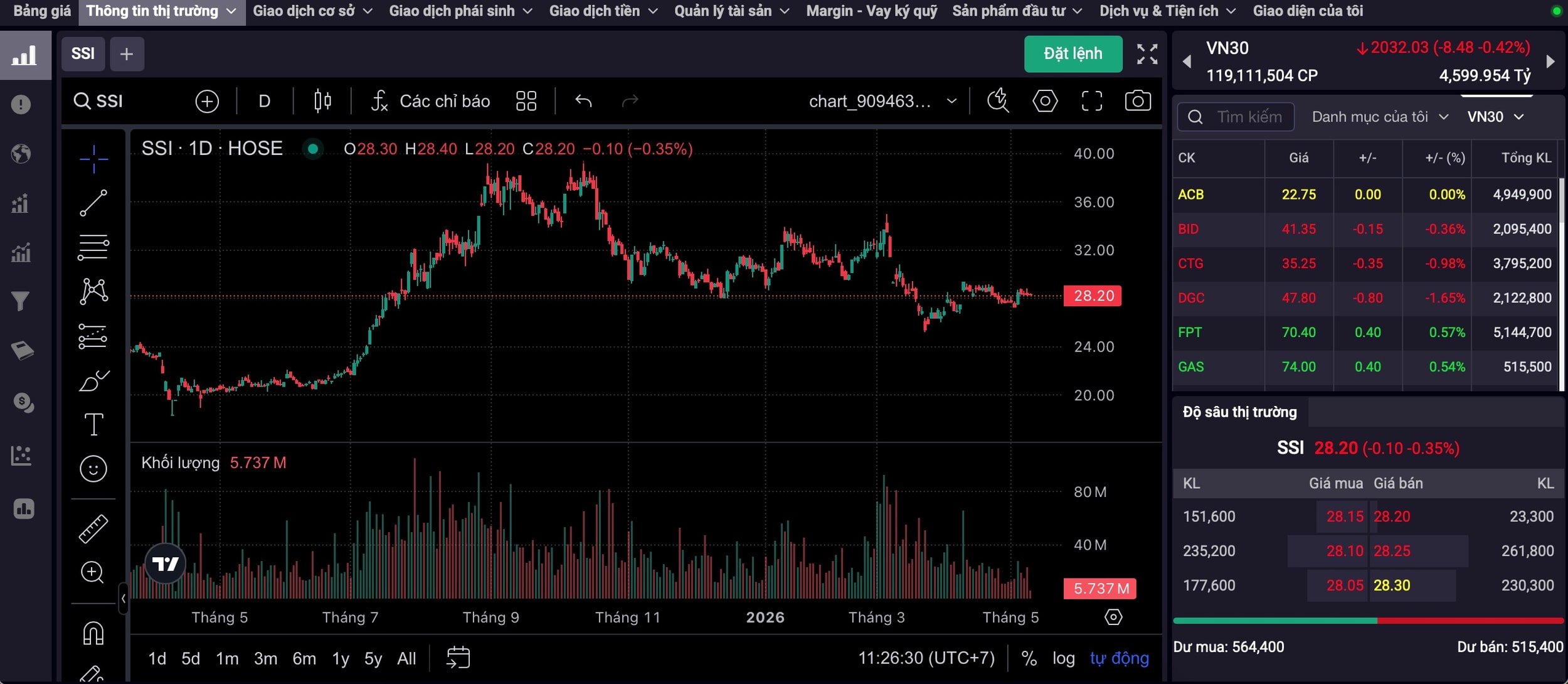
Task: Open the go-to-date calendar icon
Action: tap(458, 658)
